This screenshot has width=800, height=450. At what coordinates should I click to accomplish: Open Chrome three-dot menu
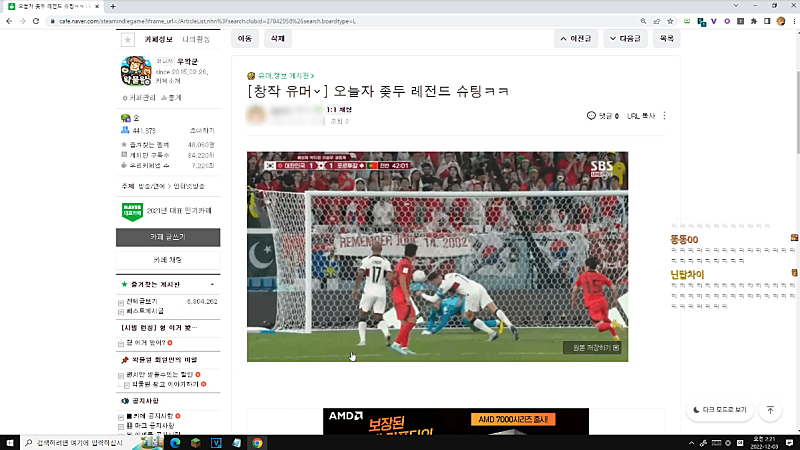794,21
